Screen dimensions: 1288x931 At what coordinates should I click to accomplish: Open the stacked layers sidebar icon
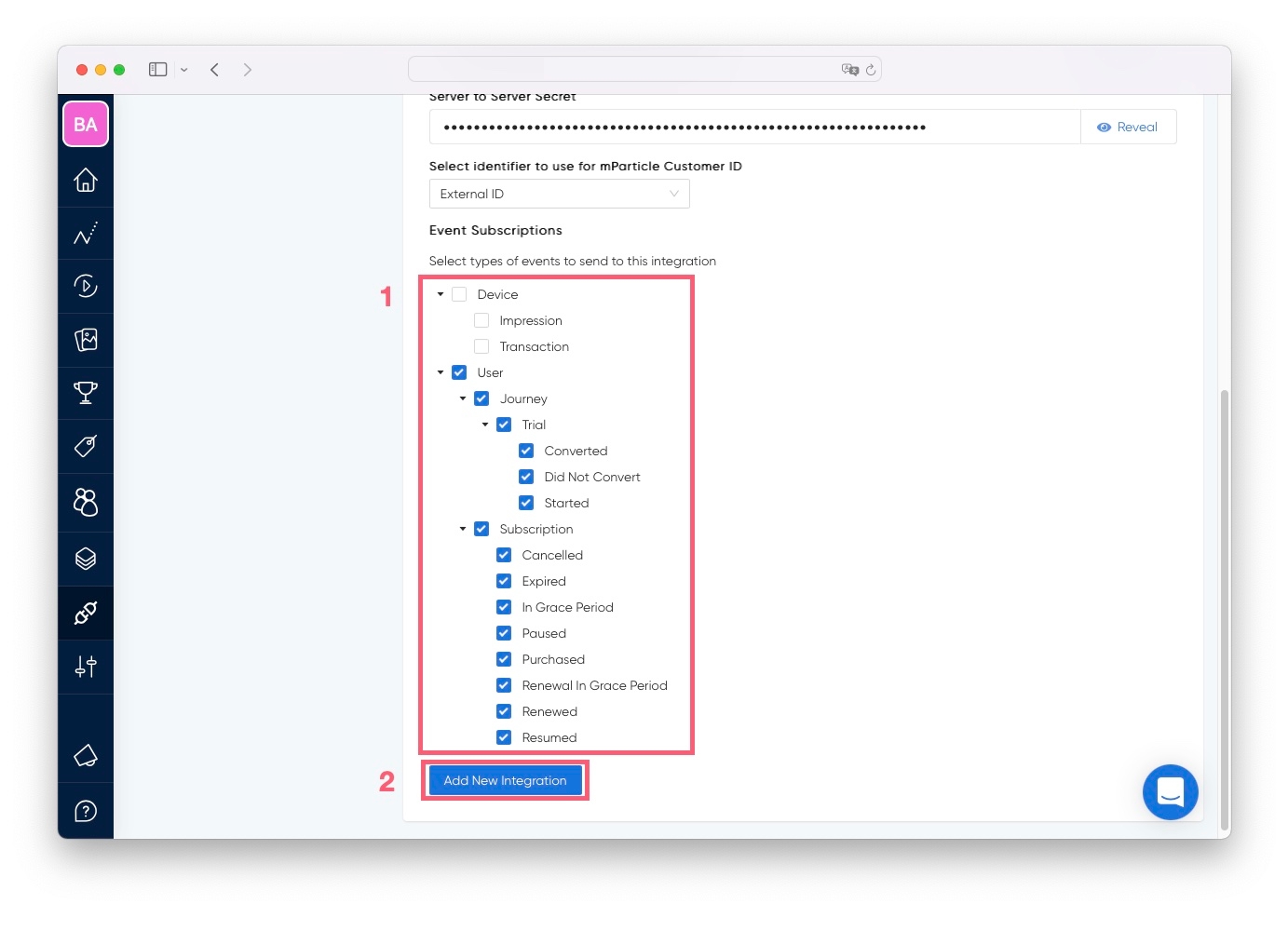[86, 559]
